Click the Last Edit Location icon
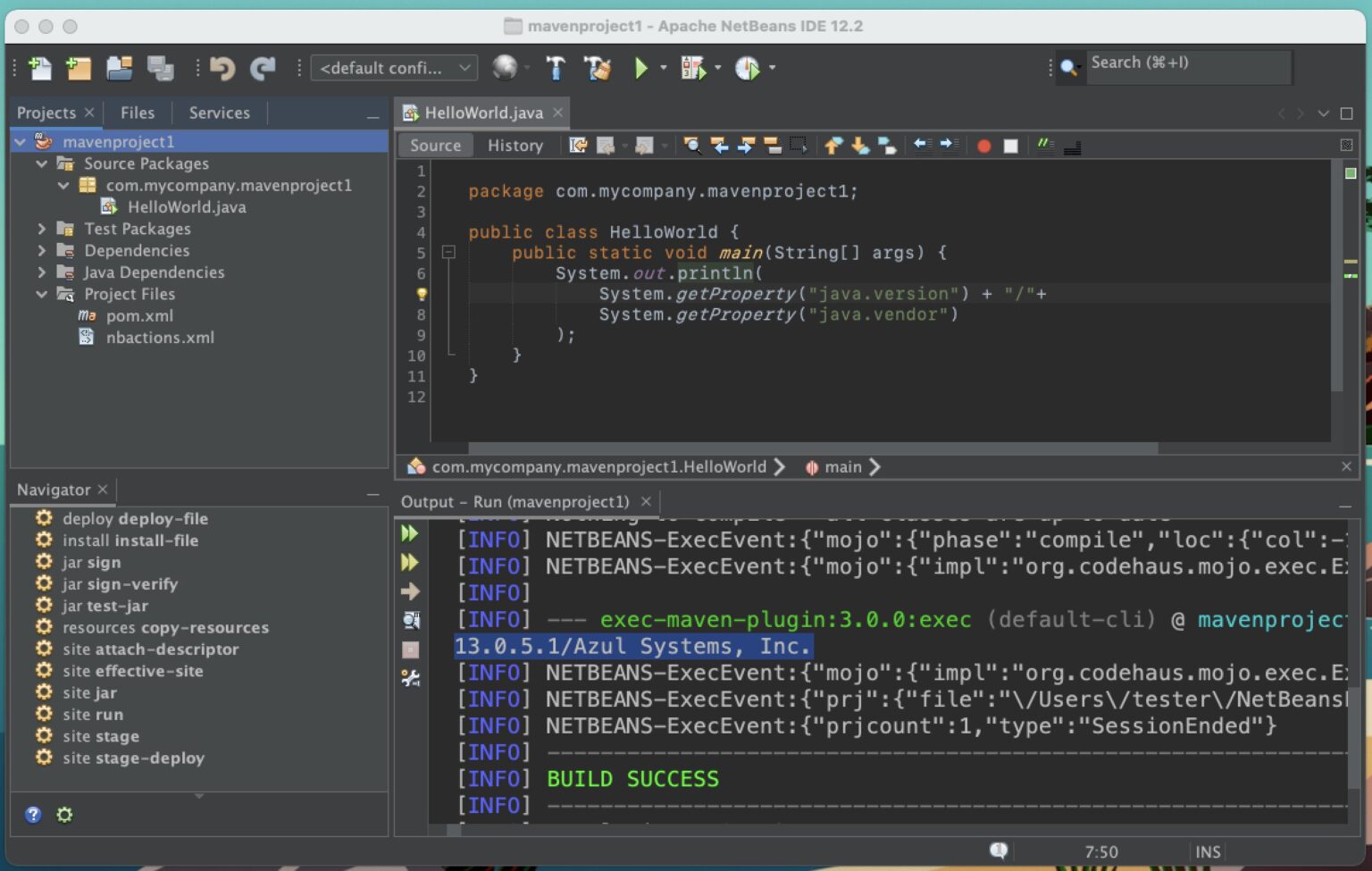Screen dimensions: 1372x871 coord(577,146)
